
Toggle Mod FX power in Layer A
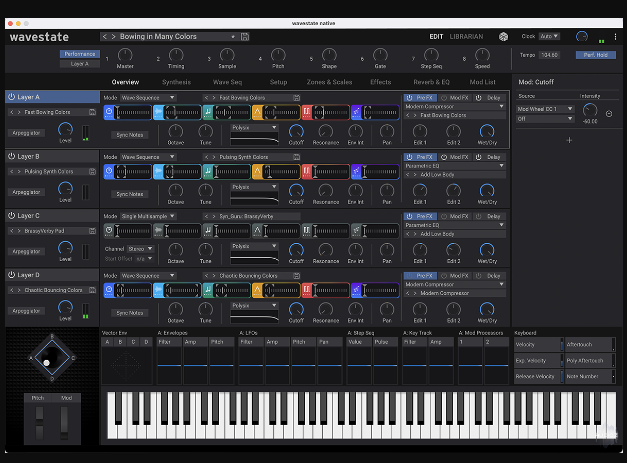coord(444,98)
